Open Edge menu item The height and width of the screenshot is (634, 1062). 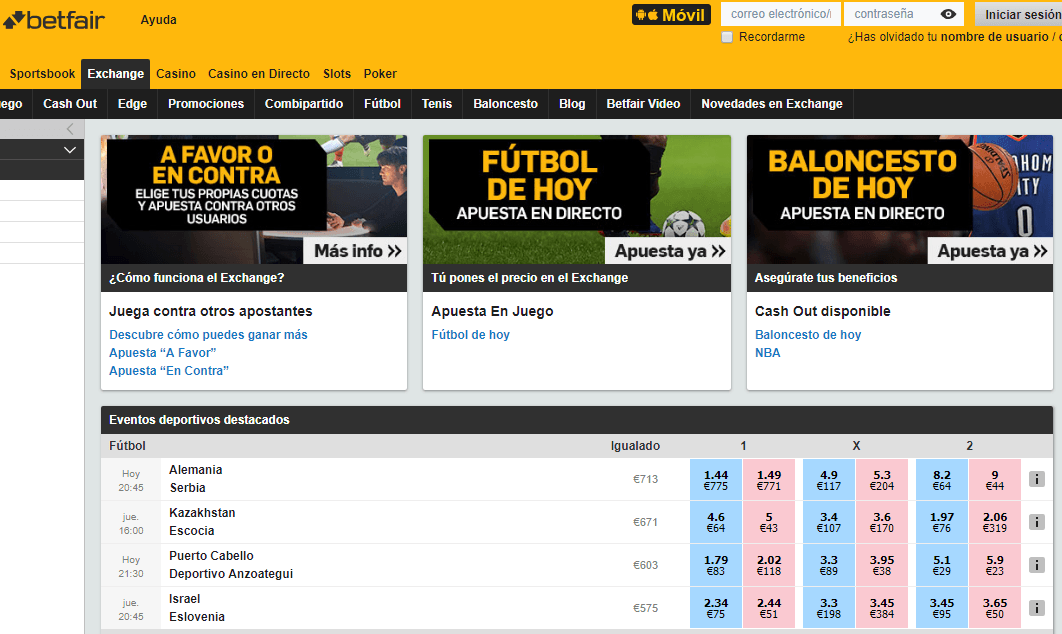132,104
